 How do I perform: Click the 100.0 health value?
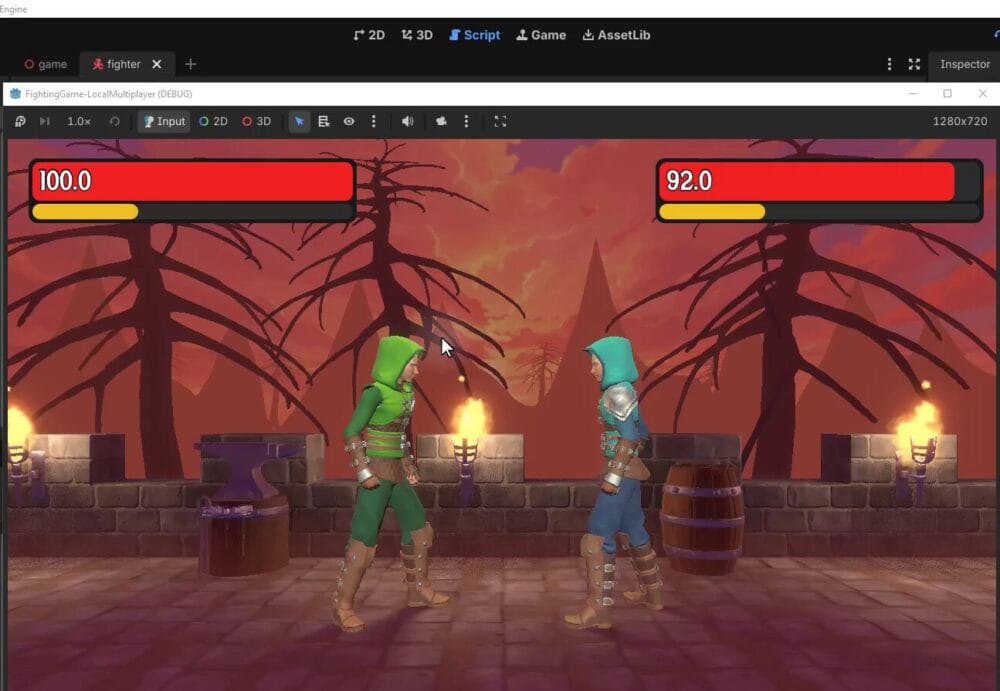65,181
